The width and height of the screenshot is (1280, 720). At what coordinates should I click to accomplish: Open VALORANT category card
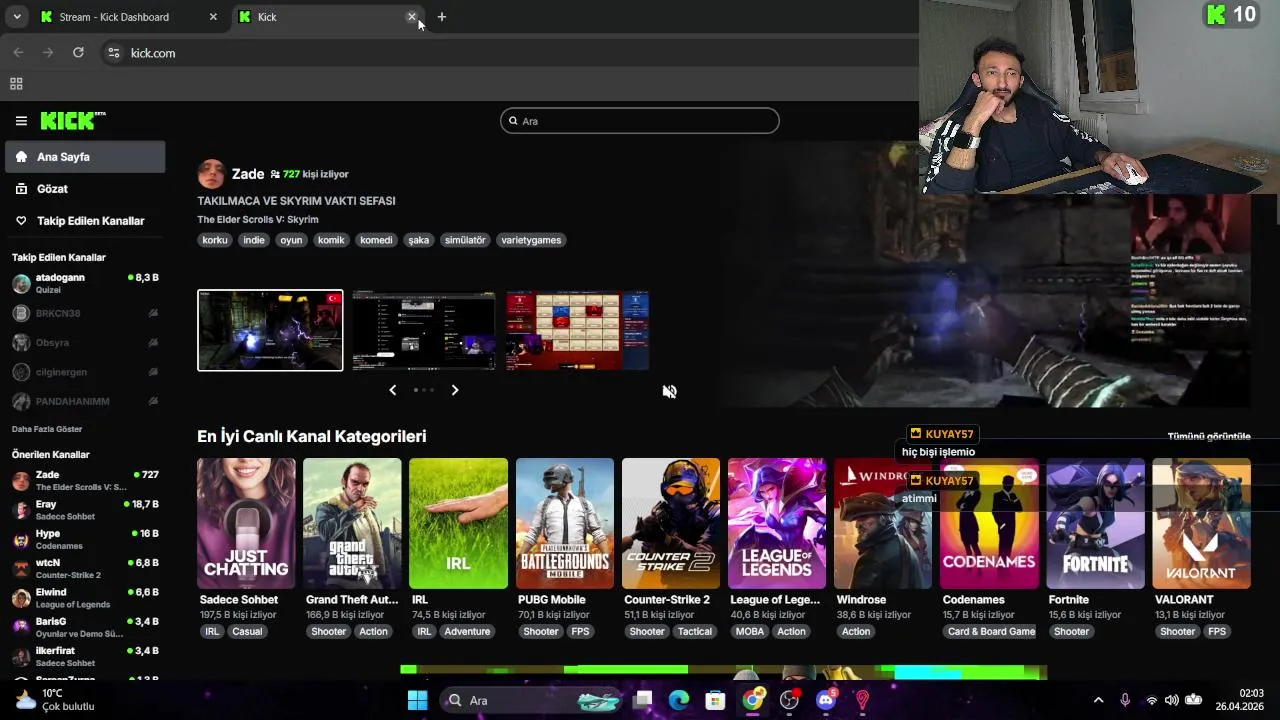[1201, 523]
